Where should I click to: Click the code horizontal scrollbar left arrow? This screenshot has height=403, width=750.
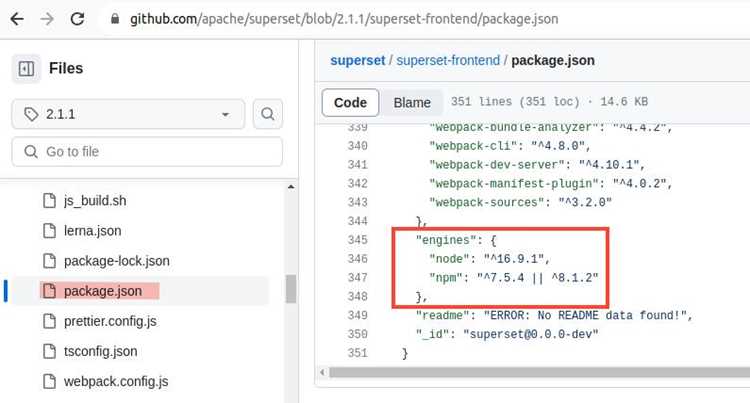[322, 372]
